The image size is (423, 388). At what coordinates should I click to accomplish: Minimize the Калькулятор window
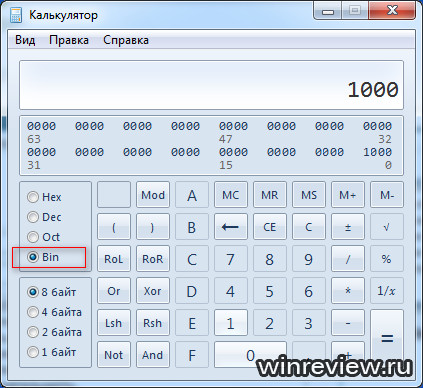pos(328,11)
